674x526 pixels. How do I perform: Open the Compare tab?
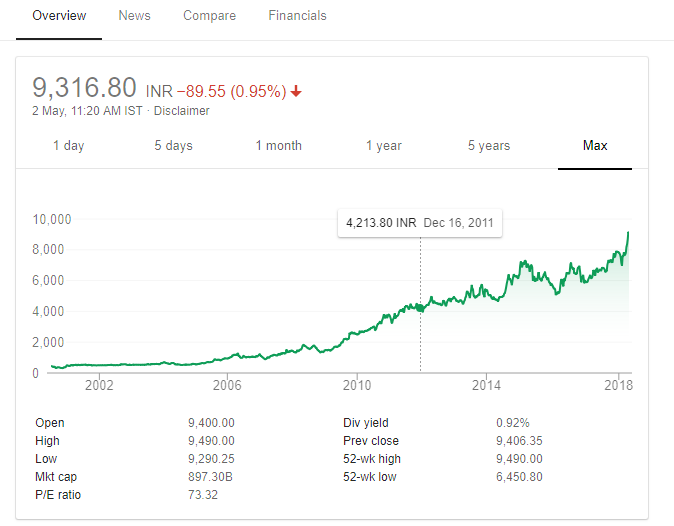click(x=209, y=16)
